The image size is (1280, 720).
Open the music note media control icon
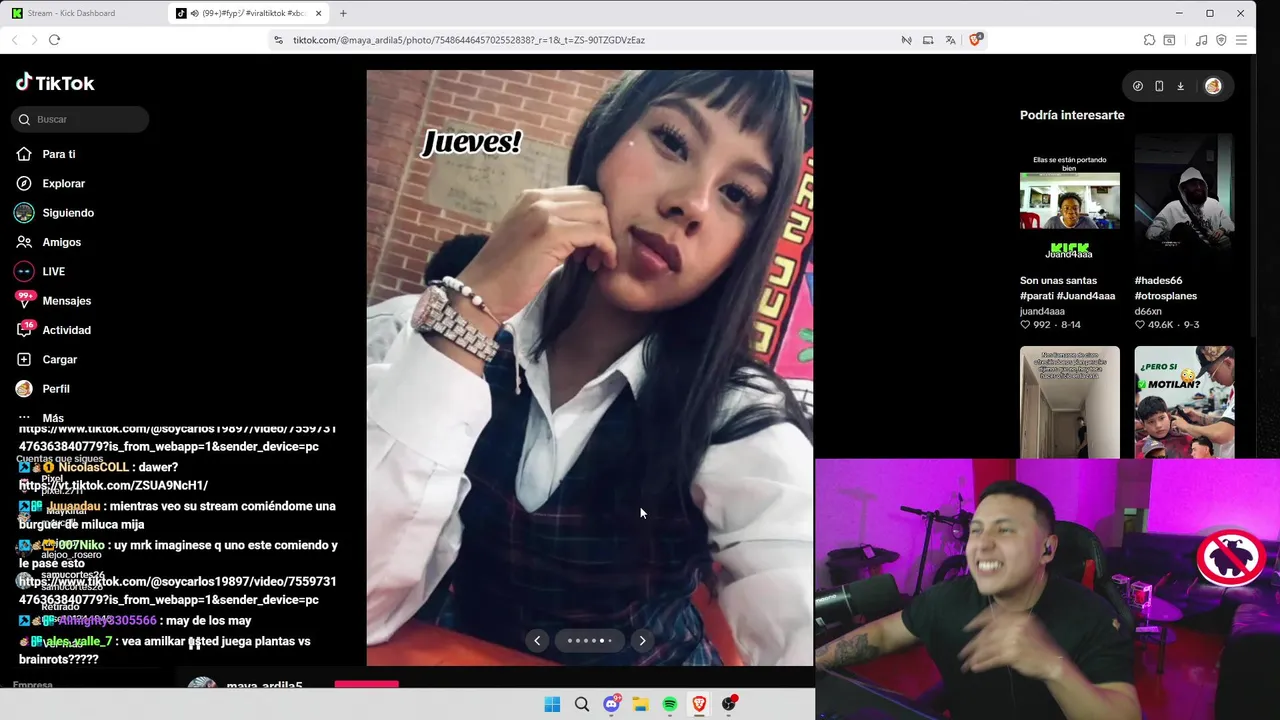coord(1201,40)
